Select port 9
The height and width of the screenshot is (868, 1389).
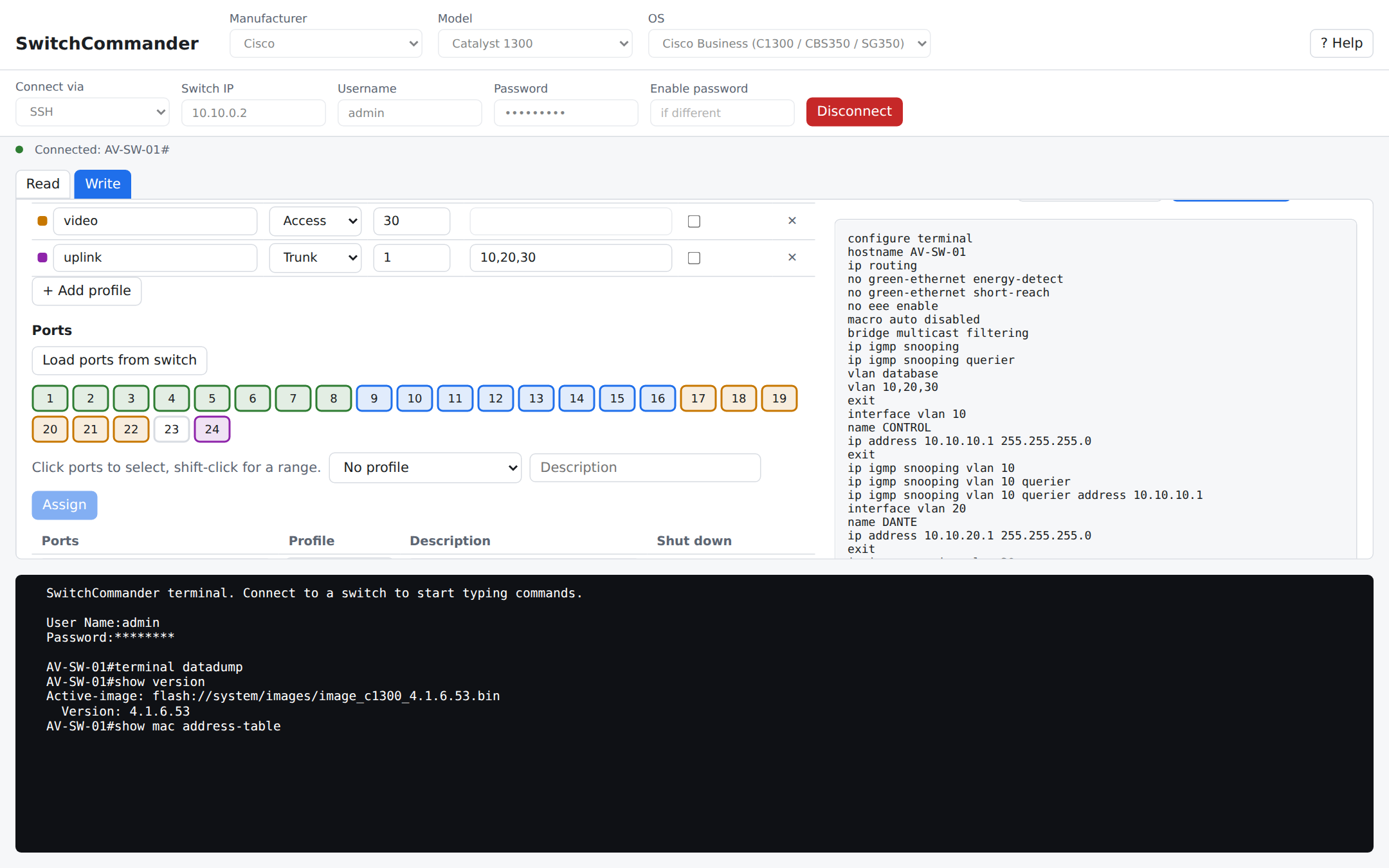pyautogui.click(x=374, y=399)
